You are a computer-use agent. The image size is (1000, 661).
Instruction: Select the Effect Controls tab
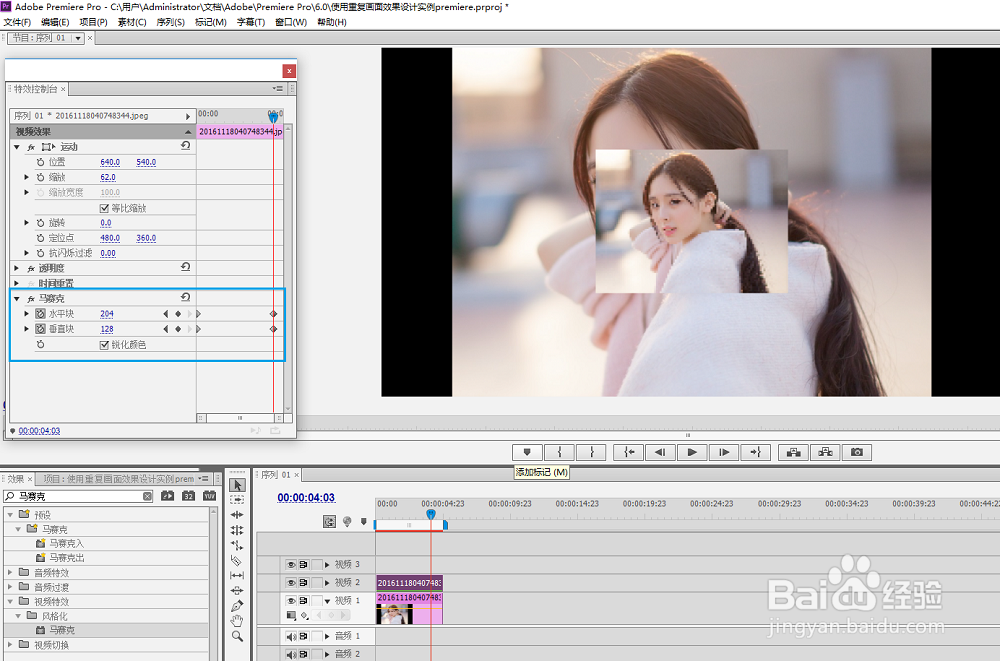tap(36, 89)
